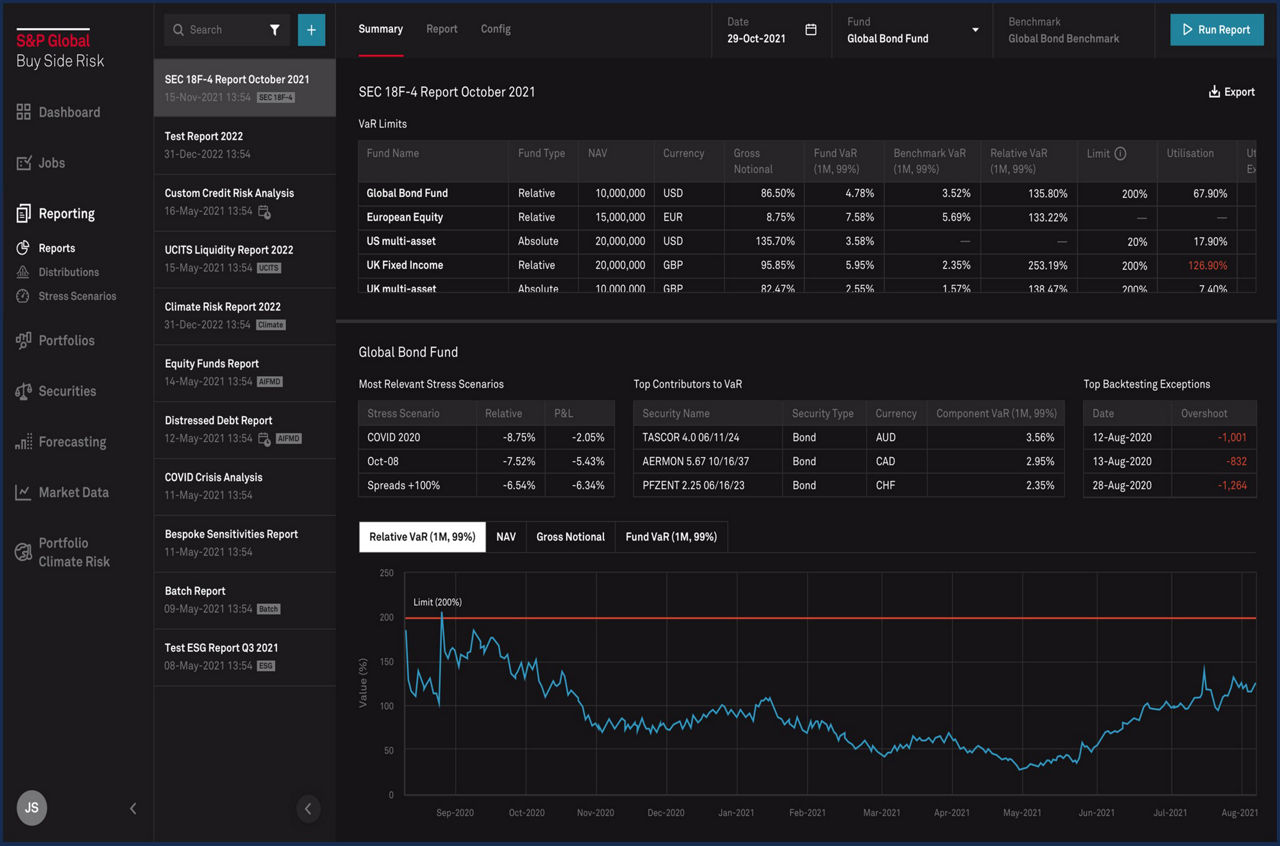Open the Portfolios icon
Image resolution: width=1280 pixels, height=846 pixels.
(x=23, y=340)
